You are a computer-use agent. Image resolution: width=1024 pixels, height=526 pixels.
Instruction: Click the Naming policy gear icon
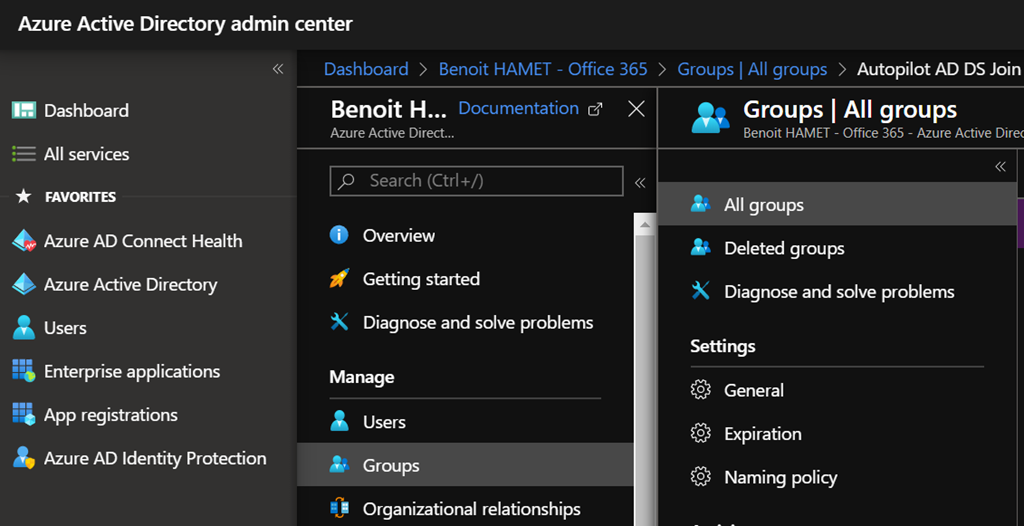(701, 478)
